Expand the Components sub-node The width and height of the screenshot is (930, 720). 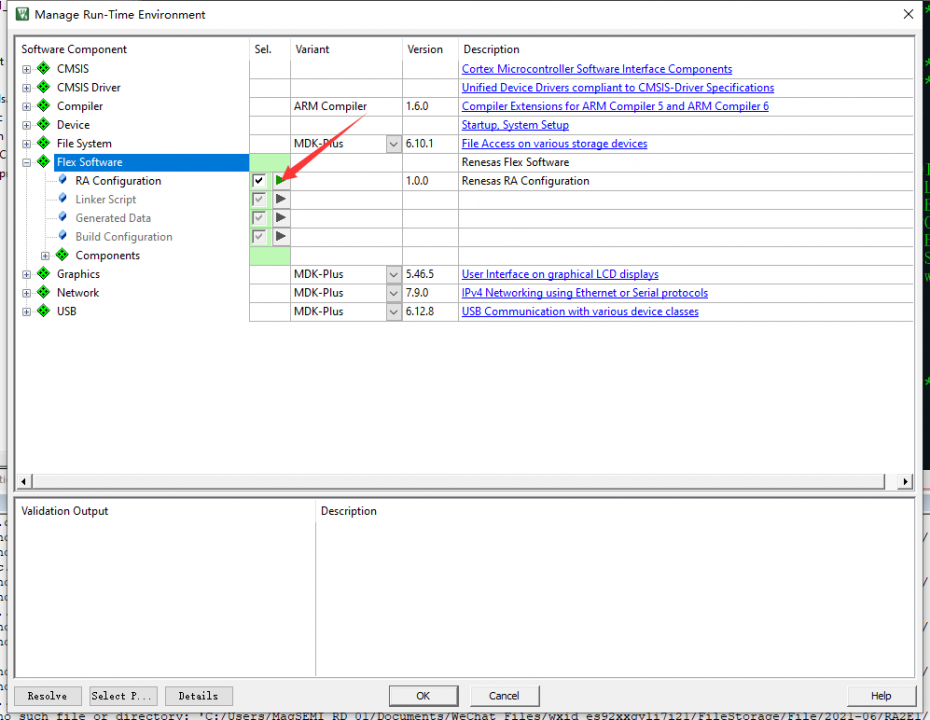pos(45,256)
